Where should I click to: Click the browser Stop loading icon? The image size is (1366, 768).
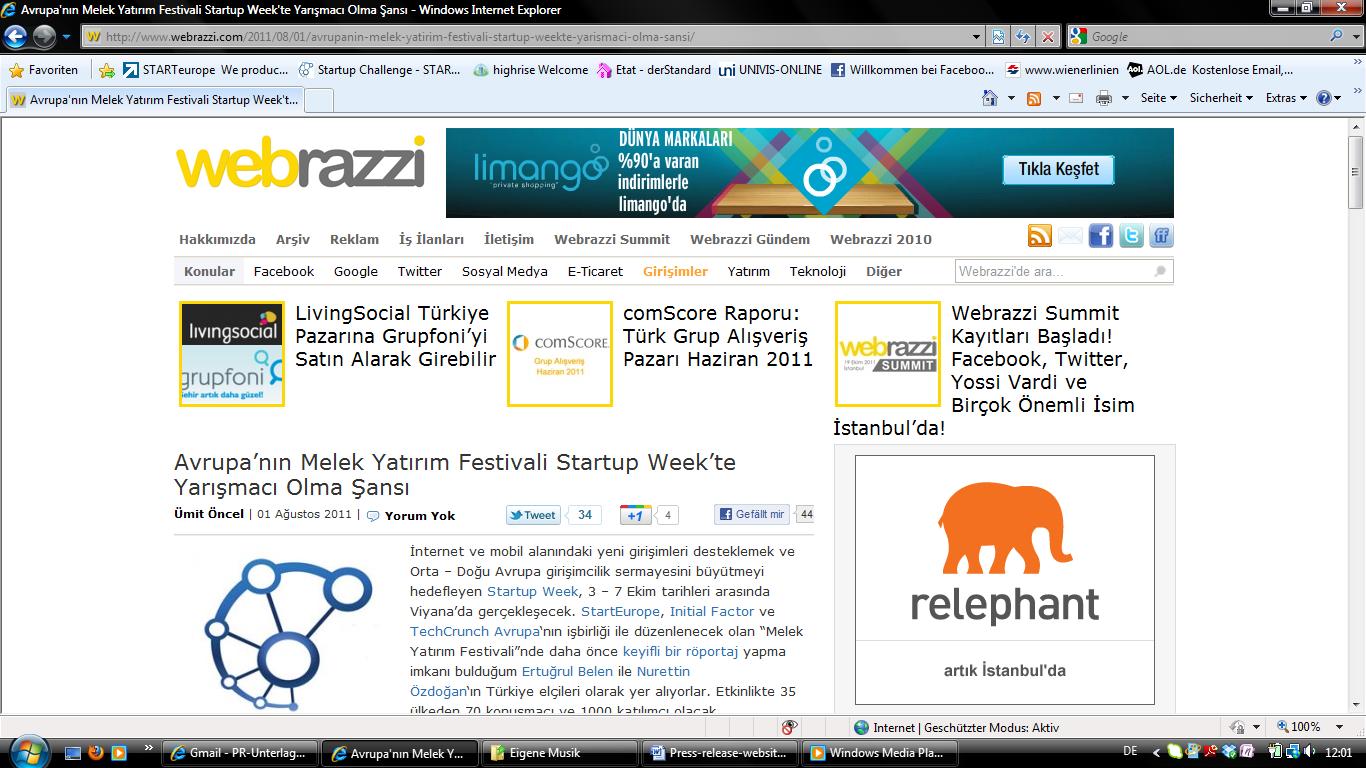coord(1047,37)
